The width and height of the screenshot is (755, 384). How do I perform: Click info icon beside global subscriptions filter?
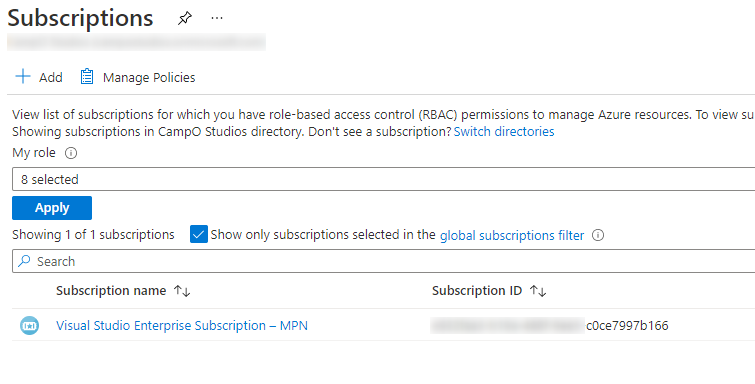(598, 235)
